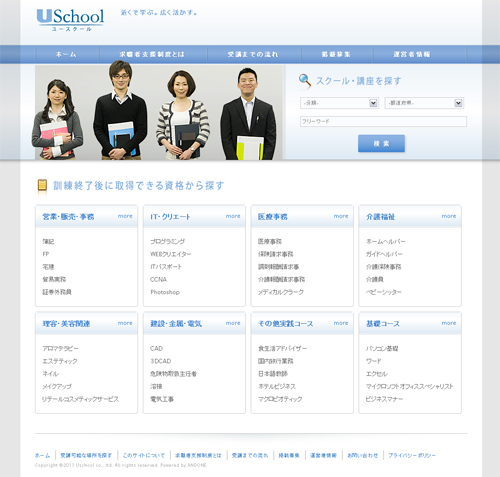Select the パソコン基礎 link

click(x=382, y=348)
